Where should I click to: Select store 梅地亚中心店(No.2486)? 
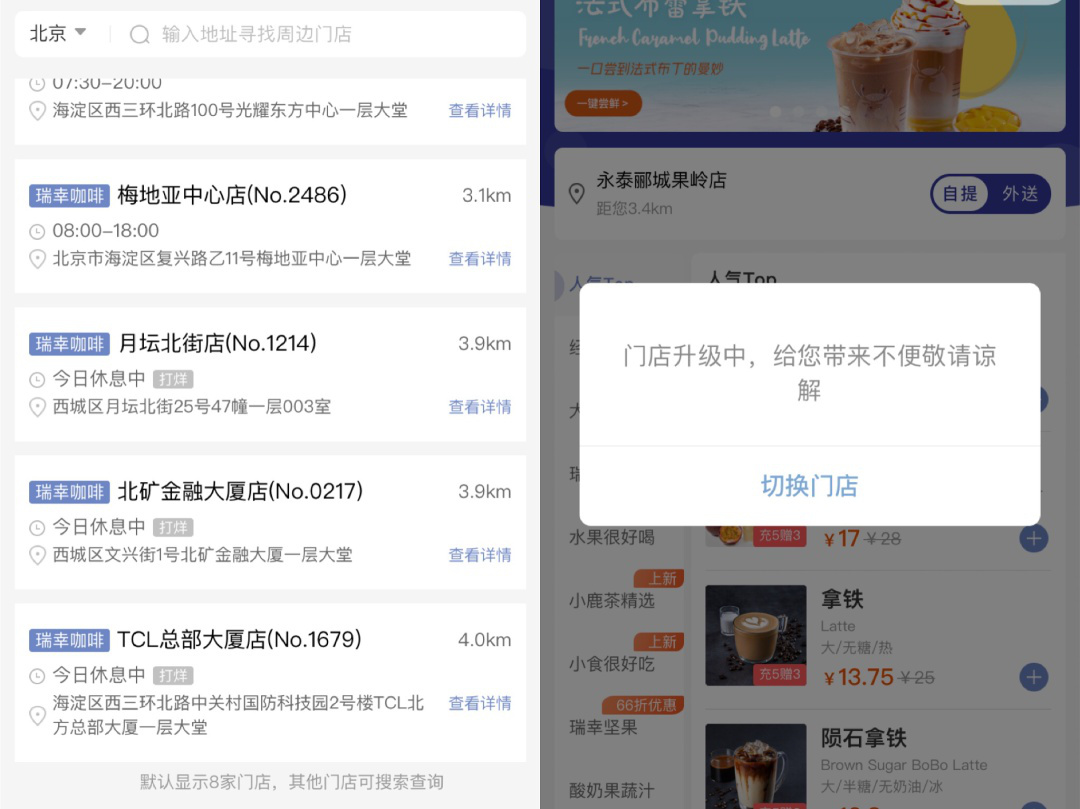coord(232,195)
